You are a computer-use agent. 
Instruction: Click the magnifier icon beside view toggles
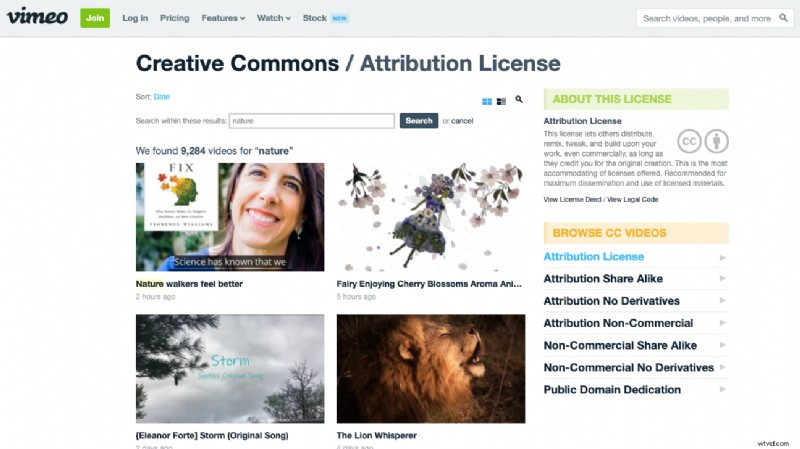pyautogui.click(x=519, y=100)
